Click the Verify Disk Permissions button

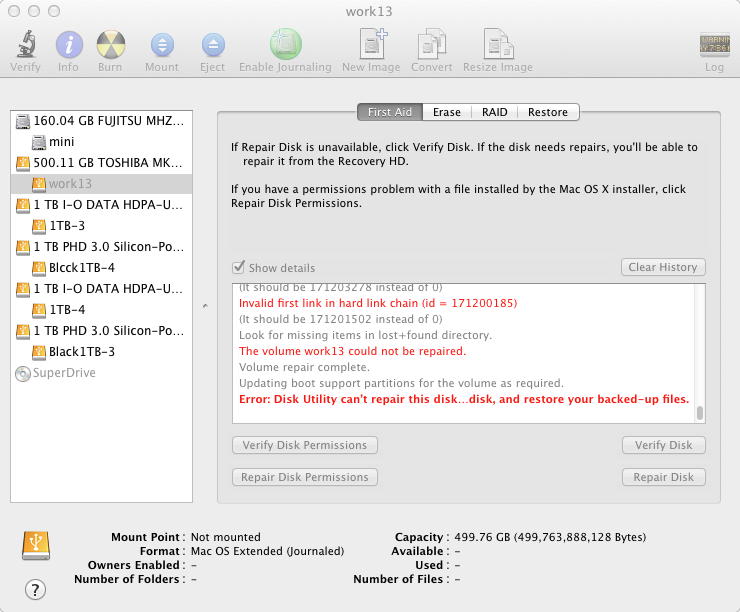click(x=305, y=445)
